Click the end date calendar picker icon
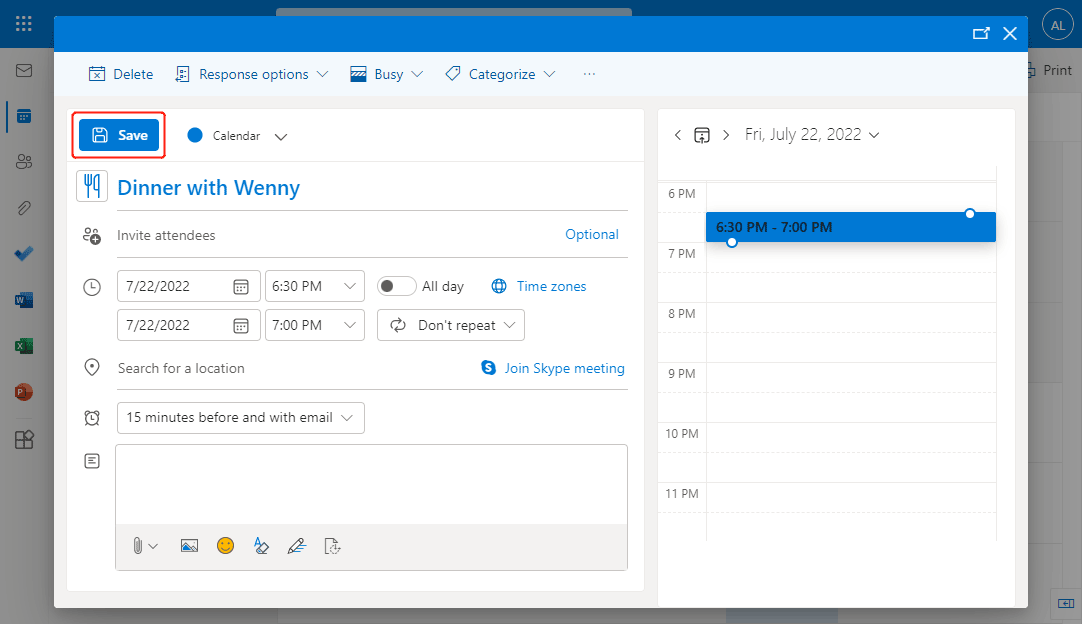The width and height of the screenshot is (1082, 624). tap(240, 326)
